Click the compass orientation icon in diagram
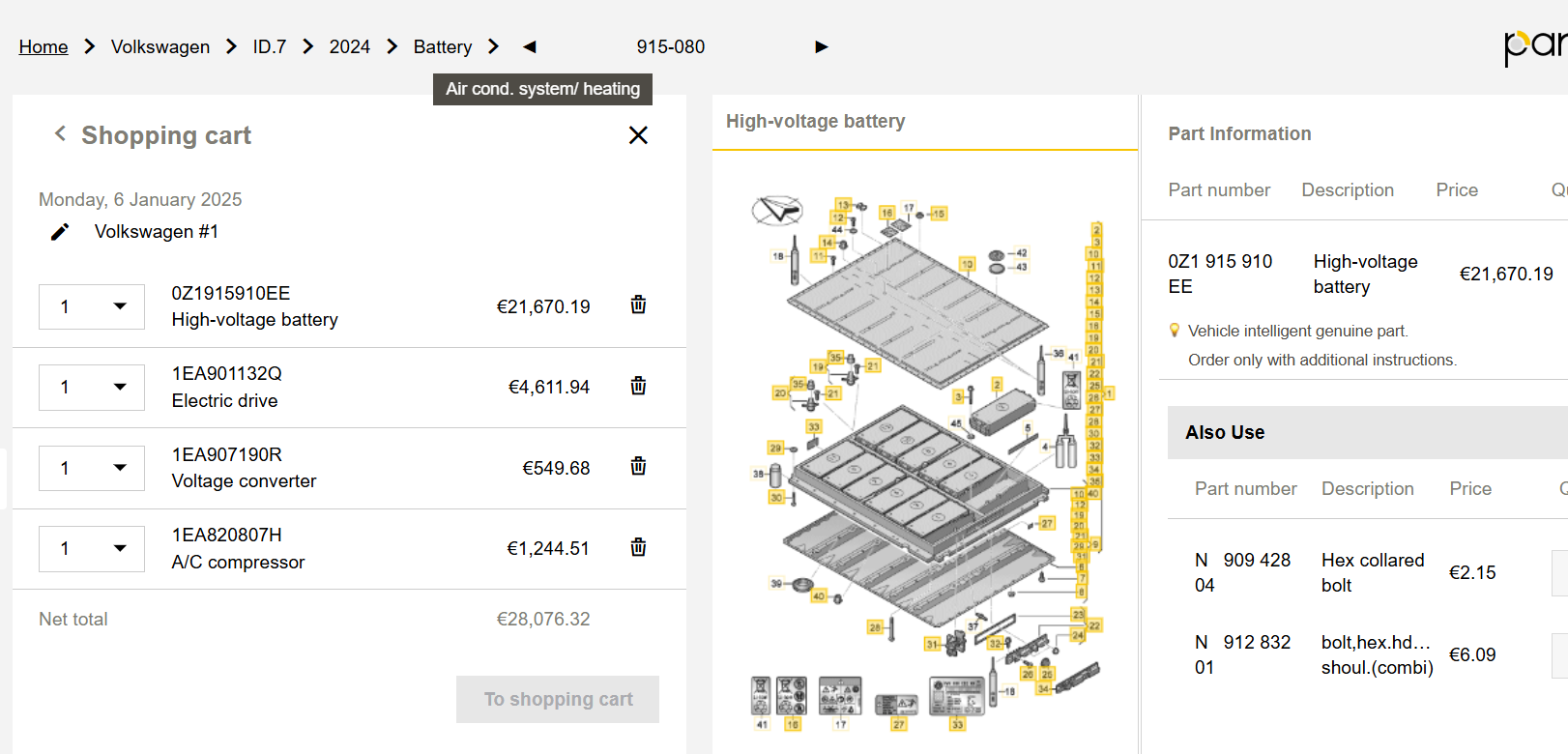This screenshot has width=1568, height=754. 777,210
